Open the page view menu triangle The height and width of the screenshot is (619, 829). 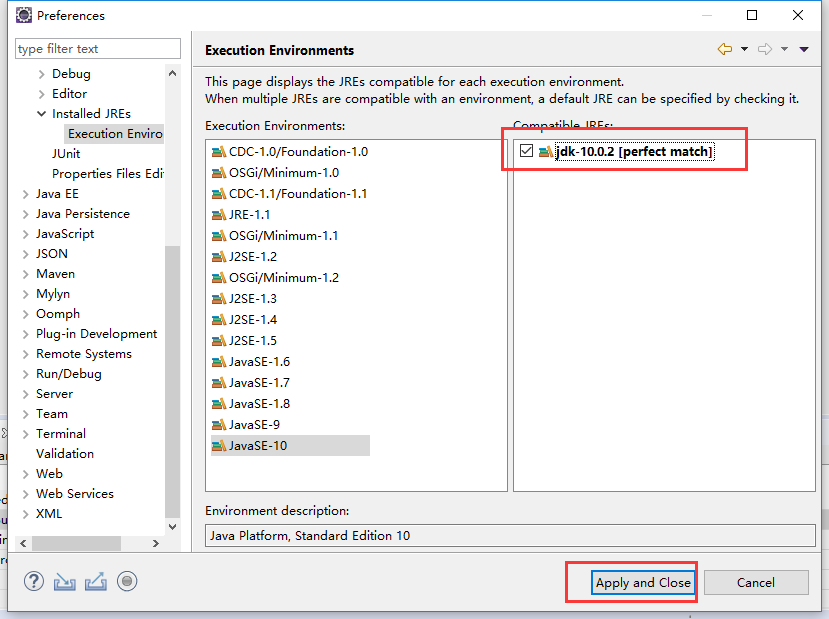(x=804, y=49)
